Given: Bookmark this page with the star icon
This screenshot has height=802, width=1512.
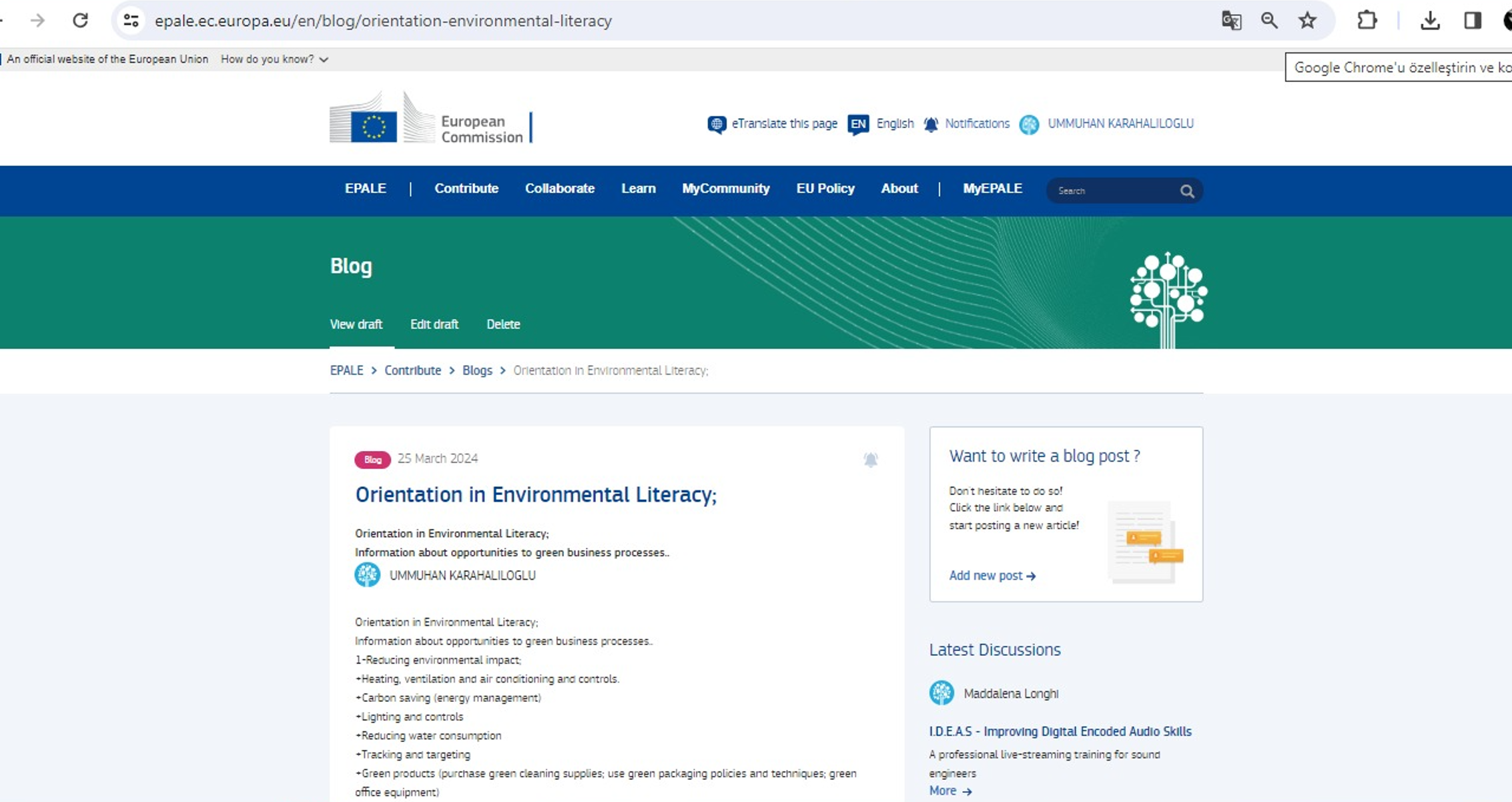Looking at the screenshot, I should coord(1307,21).
